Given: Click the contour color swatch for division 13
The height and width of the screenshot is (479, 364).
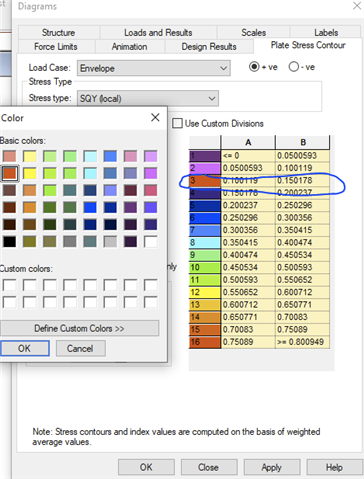Looking at the screenshot, I should 205,305.
